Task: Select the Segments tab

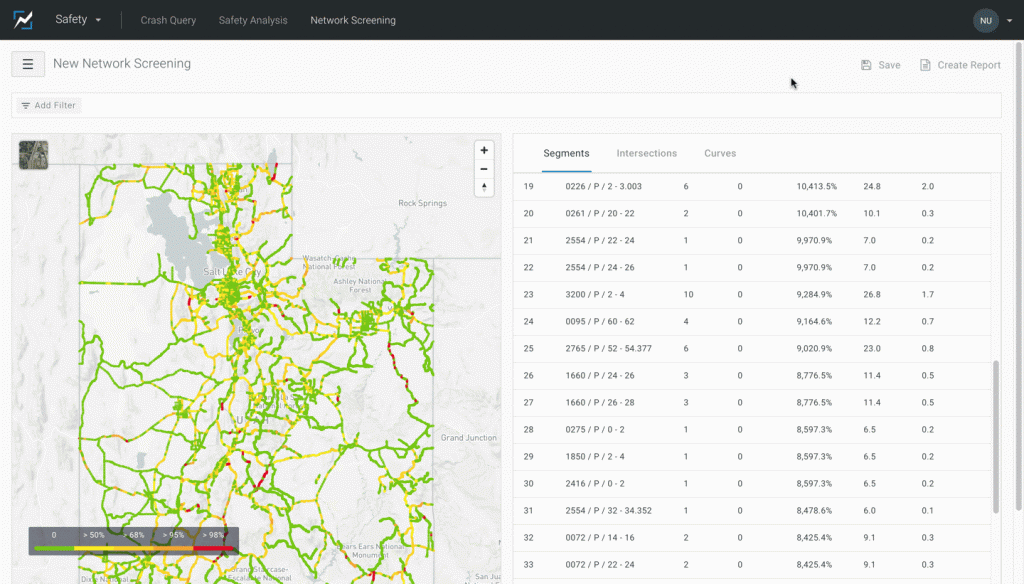Action: click(566, 153)
